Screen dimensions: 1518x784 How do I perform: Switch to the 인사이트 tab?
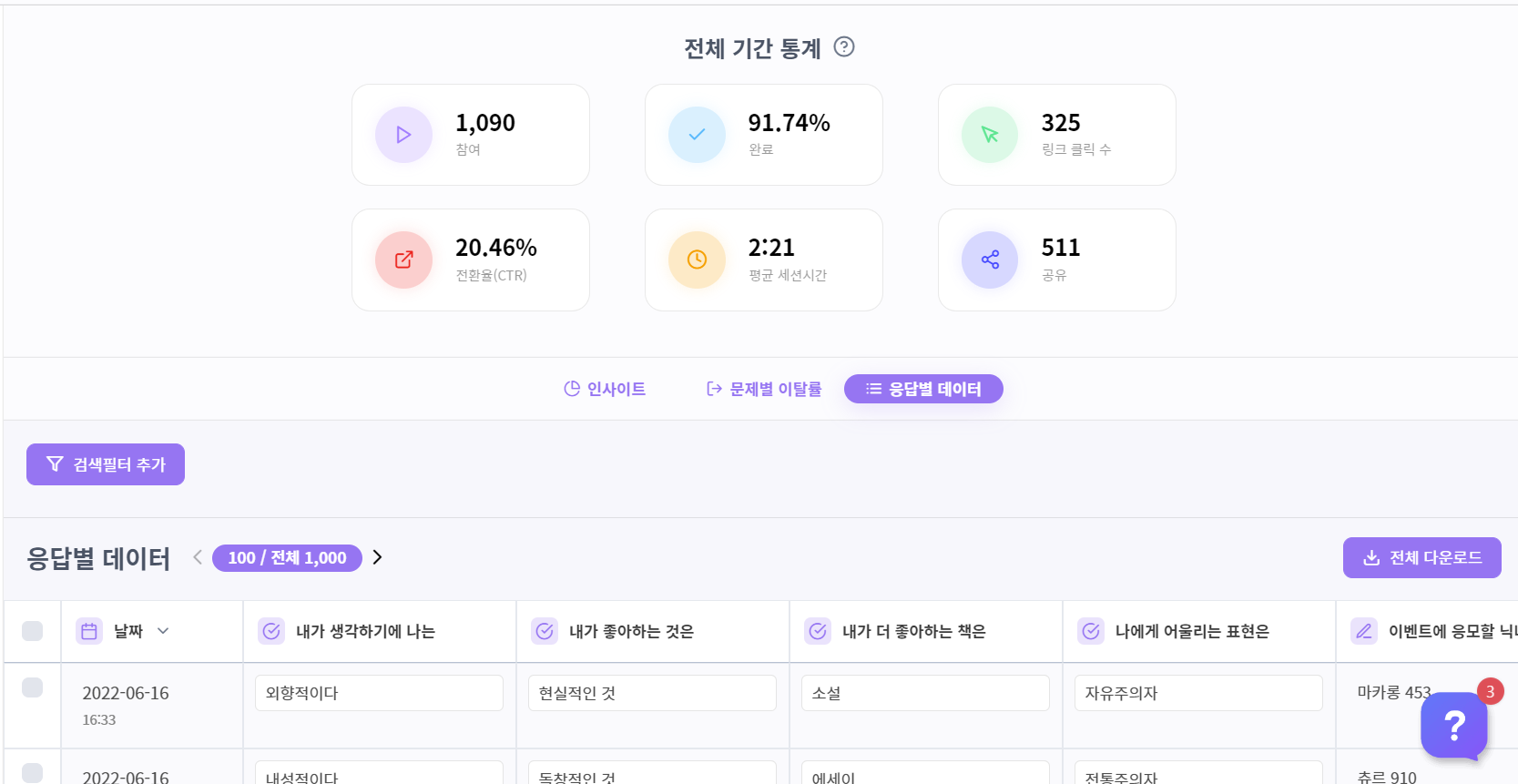pyautogui.click(x=605, y=389)
